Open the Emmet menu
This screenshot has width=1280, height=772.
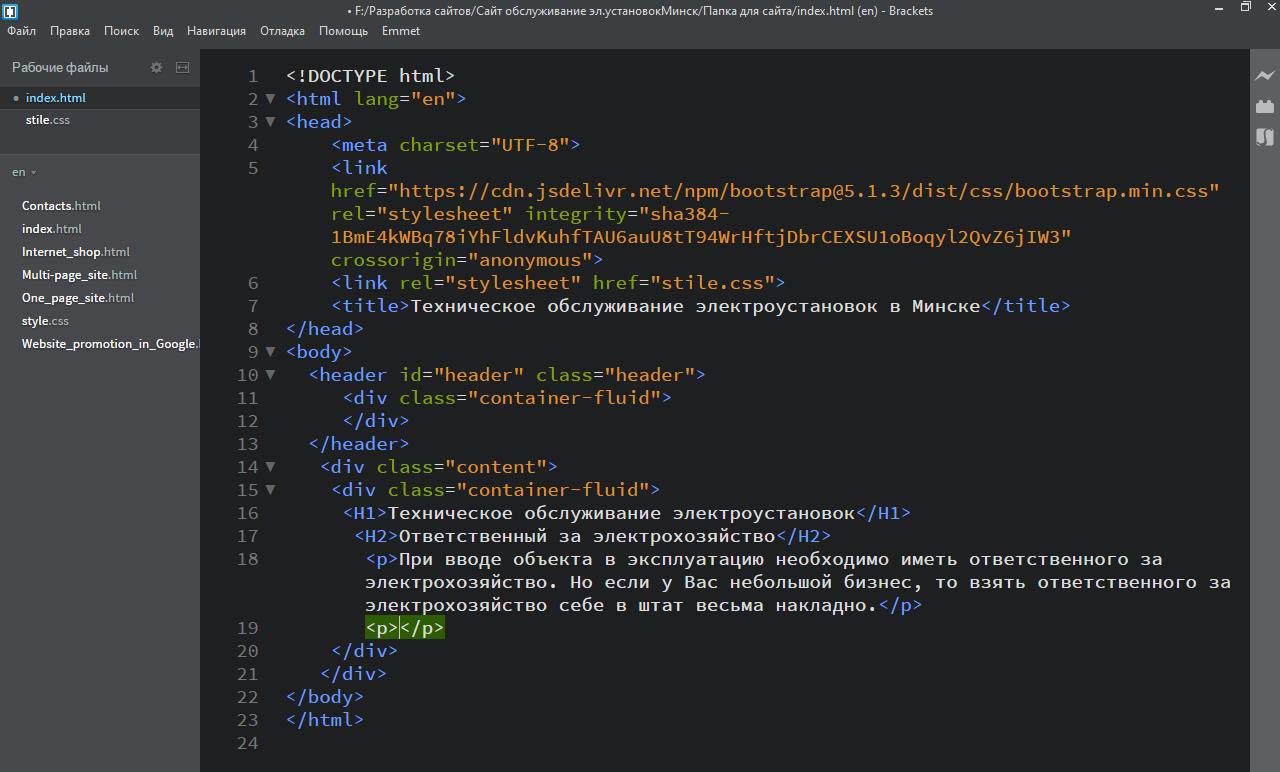tap(400, 31)
